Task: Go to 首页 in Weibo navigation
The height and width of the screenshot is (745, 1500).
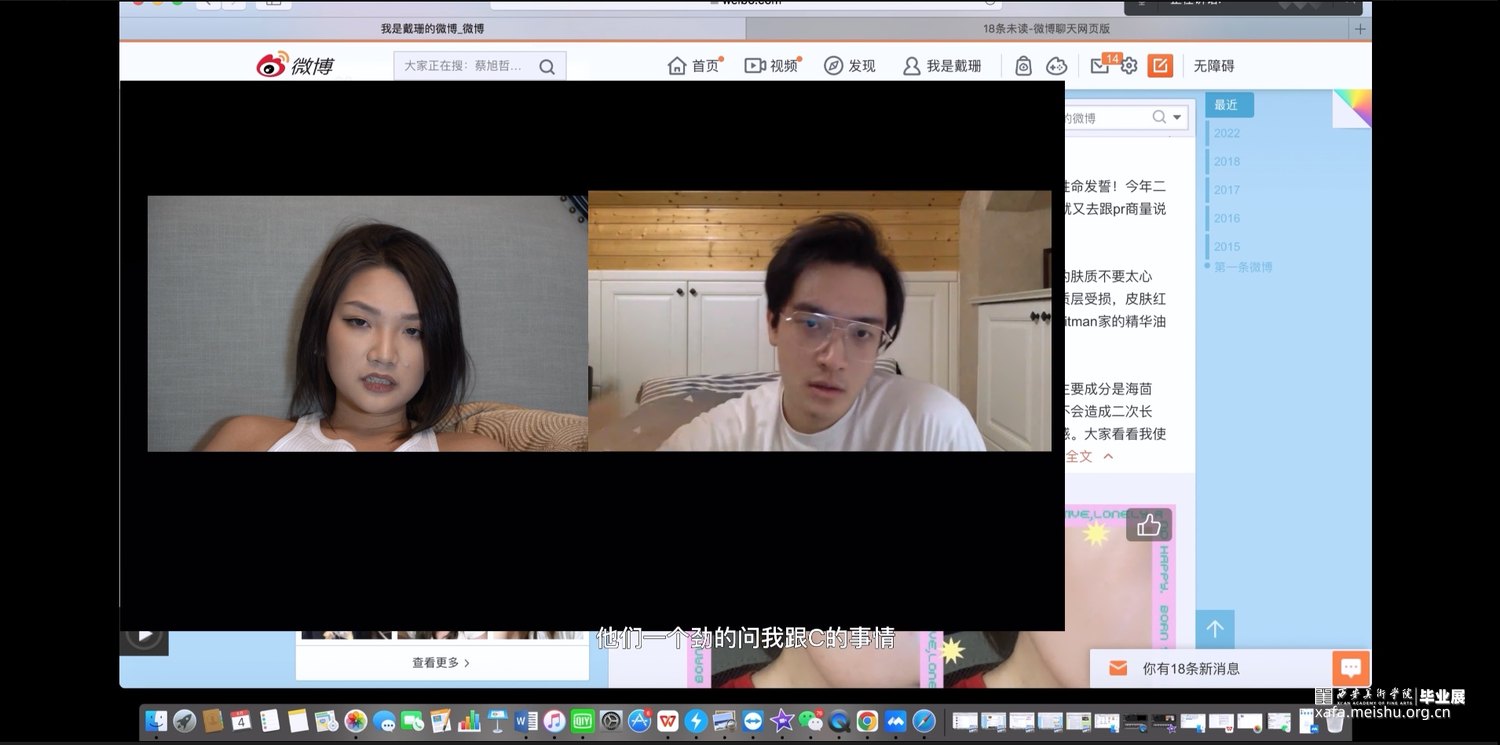Action: tap(694, 66)
